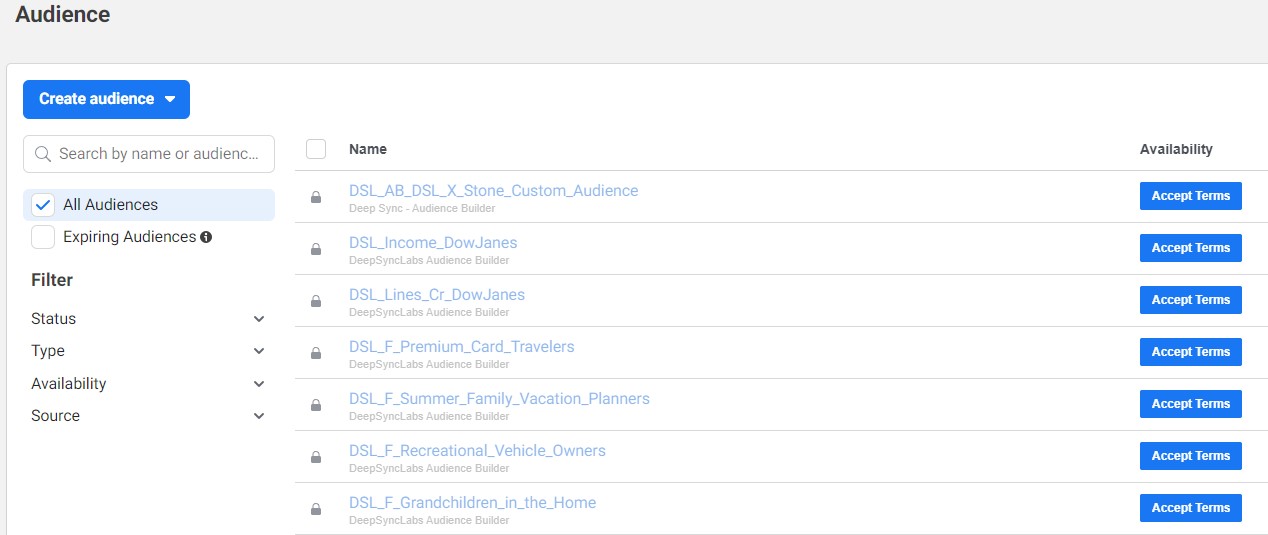Click lock icon beside DSL_F_Recreational_Vehicle_Owners
This screenshot has width=1268, height=535.
[x=316, y=457]
